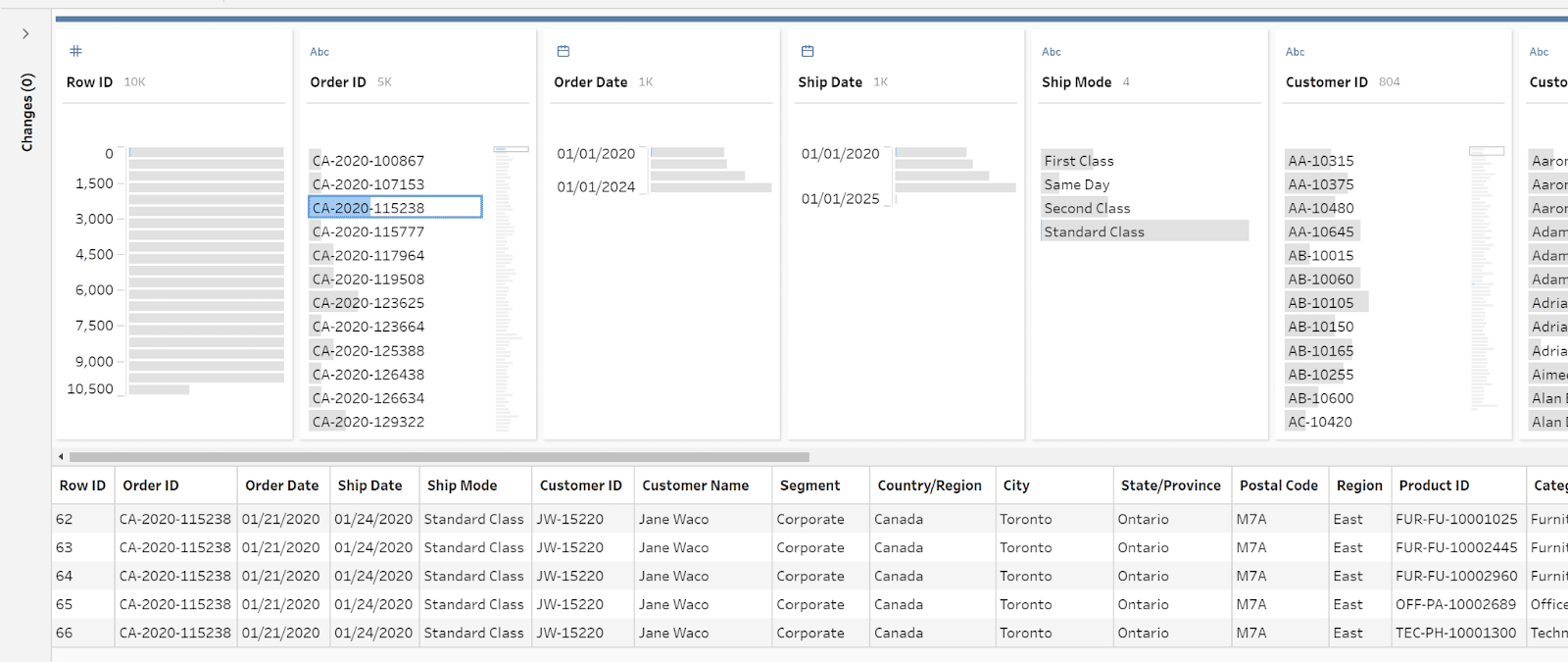Click the Row ID number data type icon
Screen dimensions: 1568x662
(x=75, y=51)
